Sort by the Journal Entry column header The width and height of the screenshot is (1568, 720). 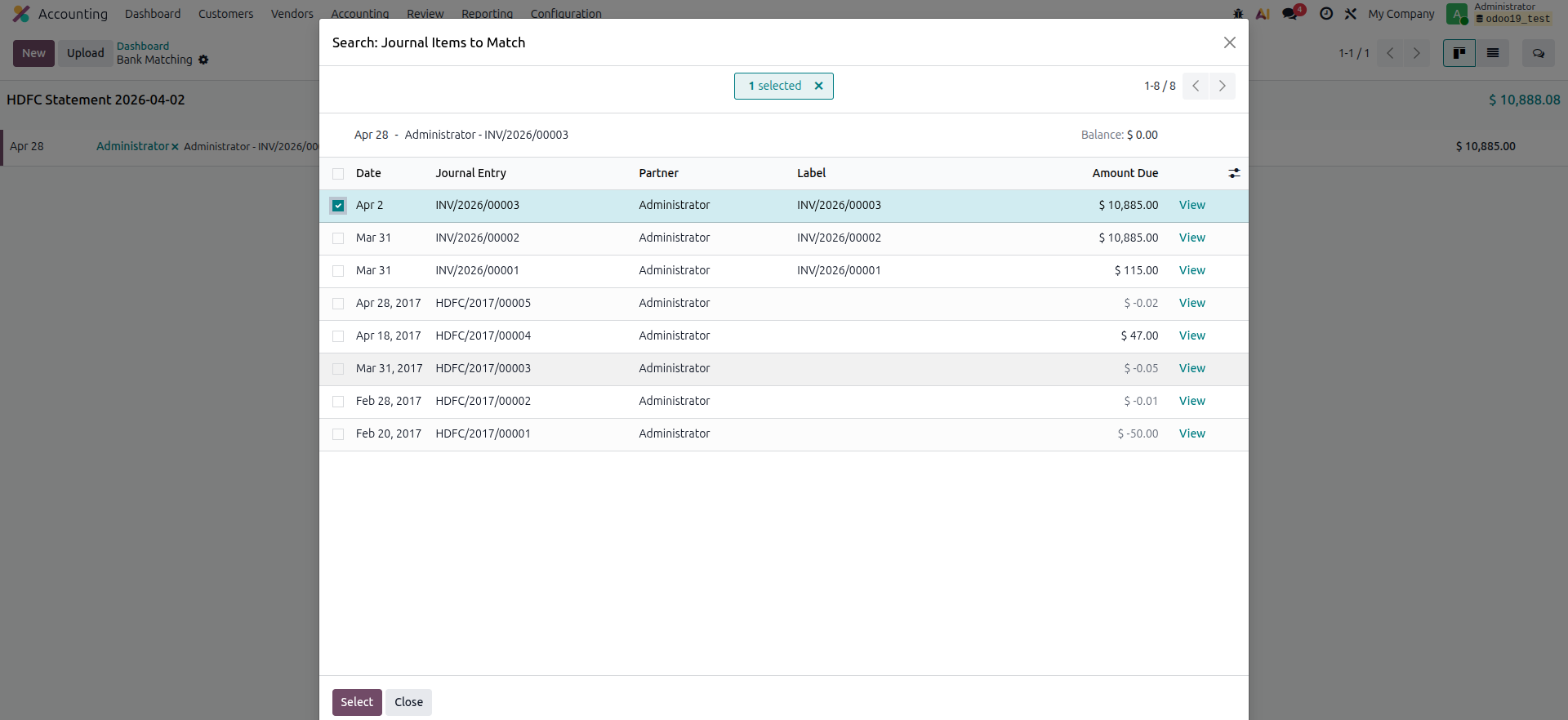click(x=470, y=173)
